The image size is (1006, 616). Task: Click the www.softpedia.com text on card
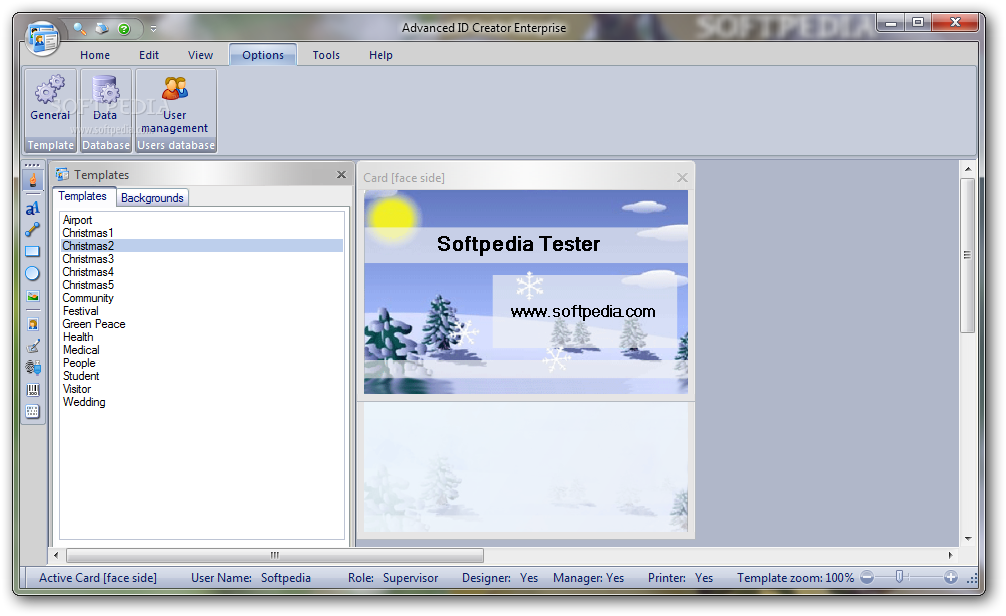(583, 312)
